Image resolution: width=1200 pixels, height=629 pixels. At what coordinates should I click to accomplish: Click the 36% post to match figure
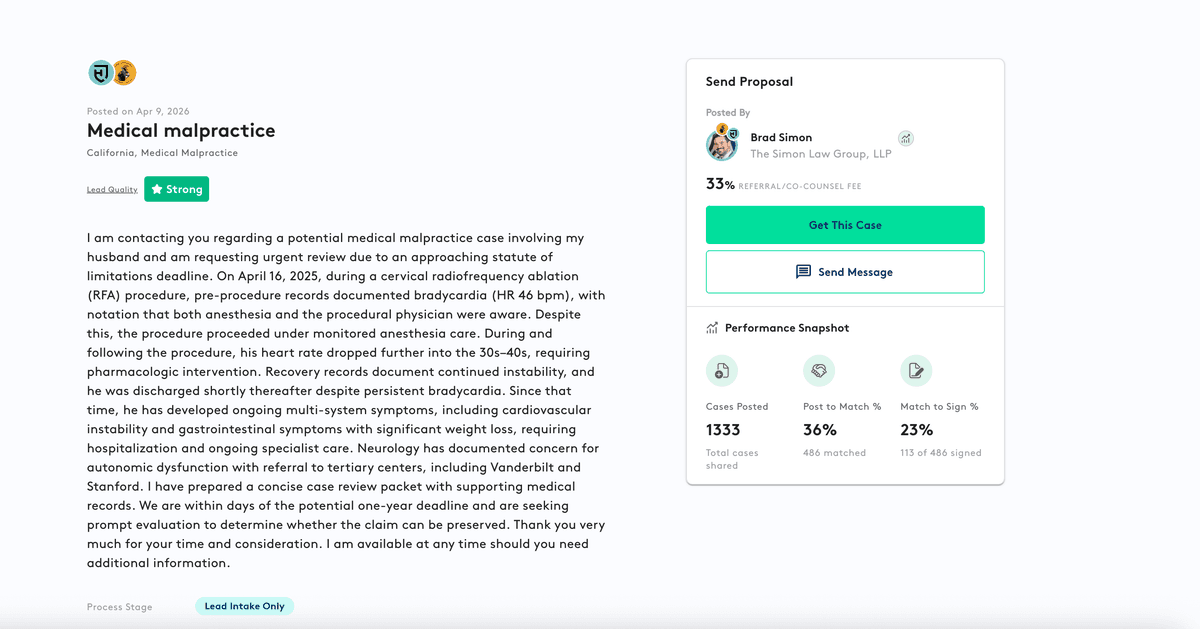(819, 430)
